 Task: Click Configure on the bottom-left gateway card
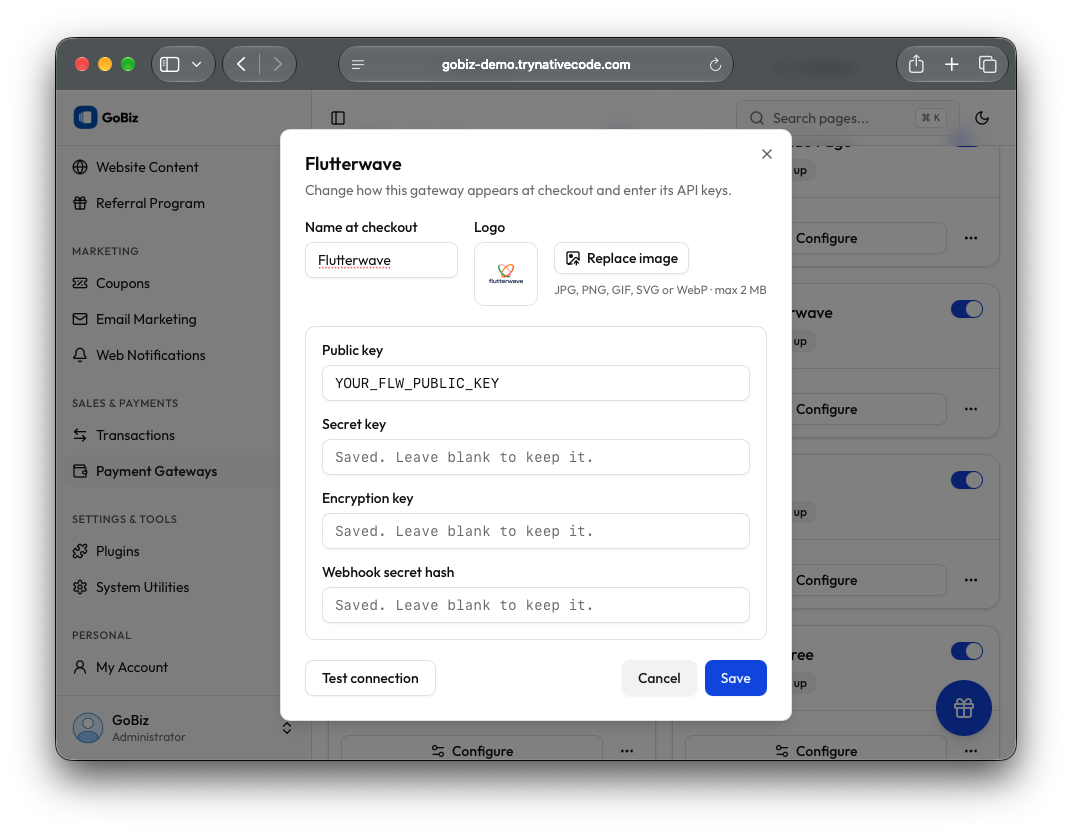pyautogui.click(x=472, y=751)
